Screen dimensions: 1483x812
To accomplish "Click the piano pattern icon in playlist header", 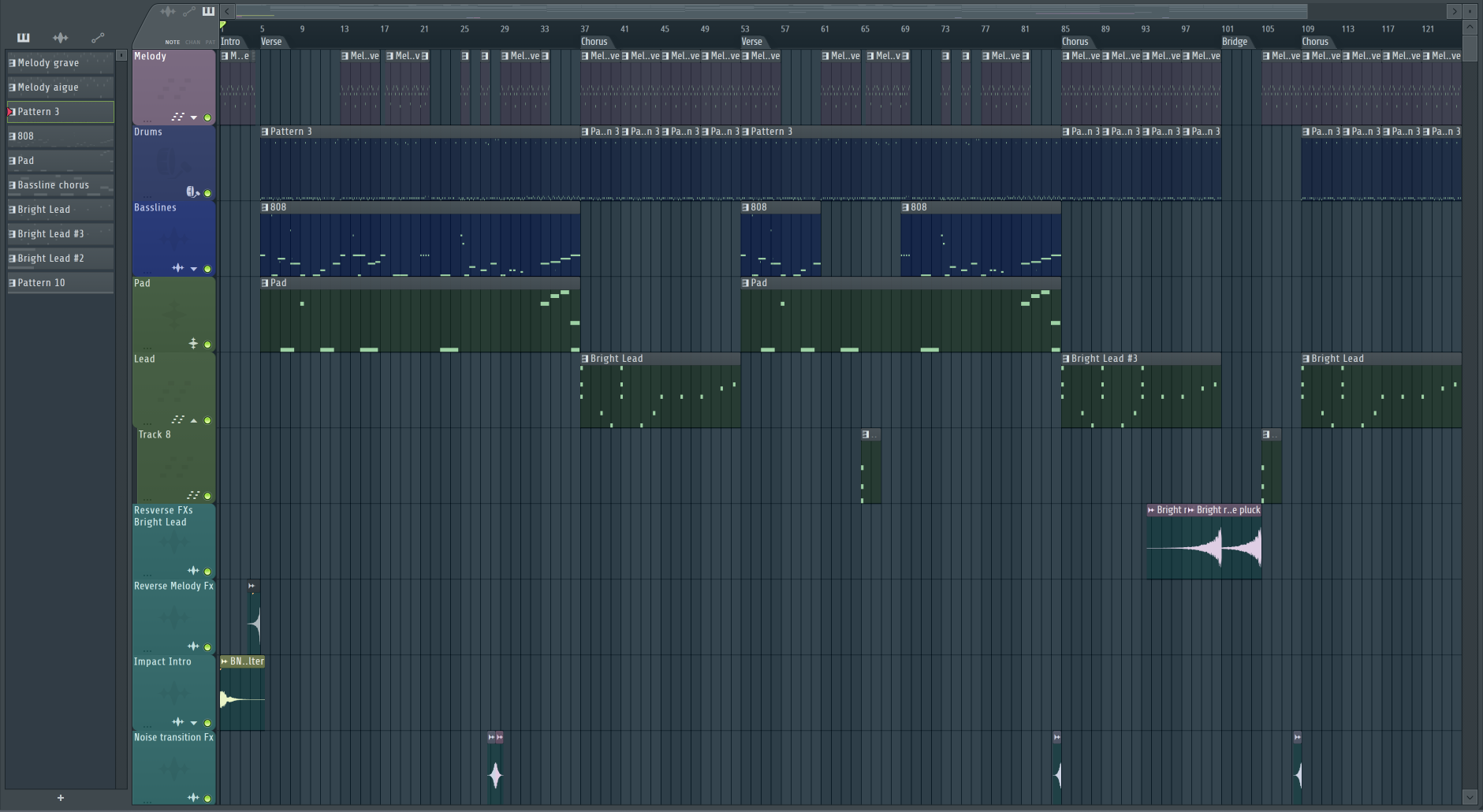I will click(208, 11).
